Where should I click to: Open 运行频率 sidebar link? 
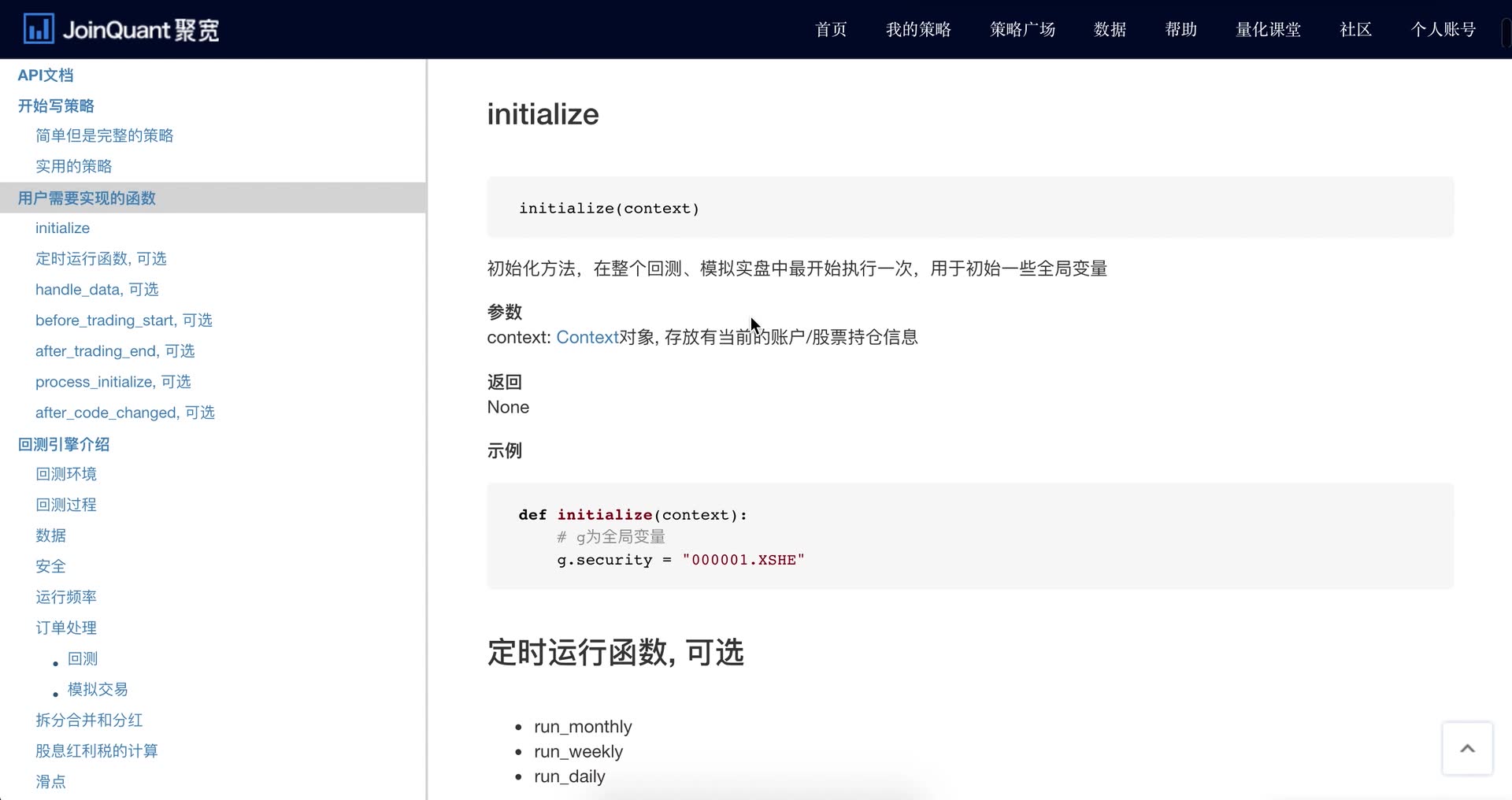click(66, 597)
